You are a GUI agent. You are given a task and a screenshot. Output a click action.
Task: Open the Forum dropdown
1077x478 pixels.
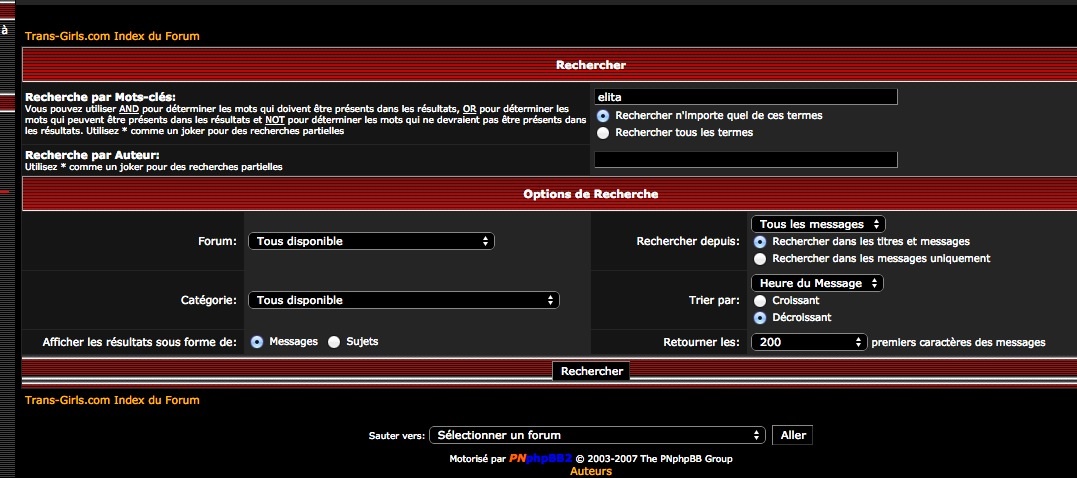pos(371,241)
